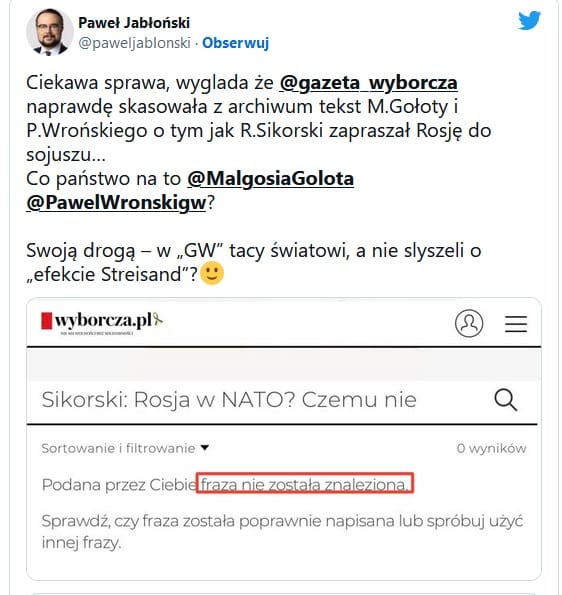562x595 pixels.
Task: Click the search magnifier icon
Action: pos(506,400)
